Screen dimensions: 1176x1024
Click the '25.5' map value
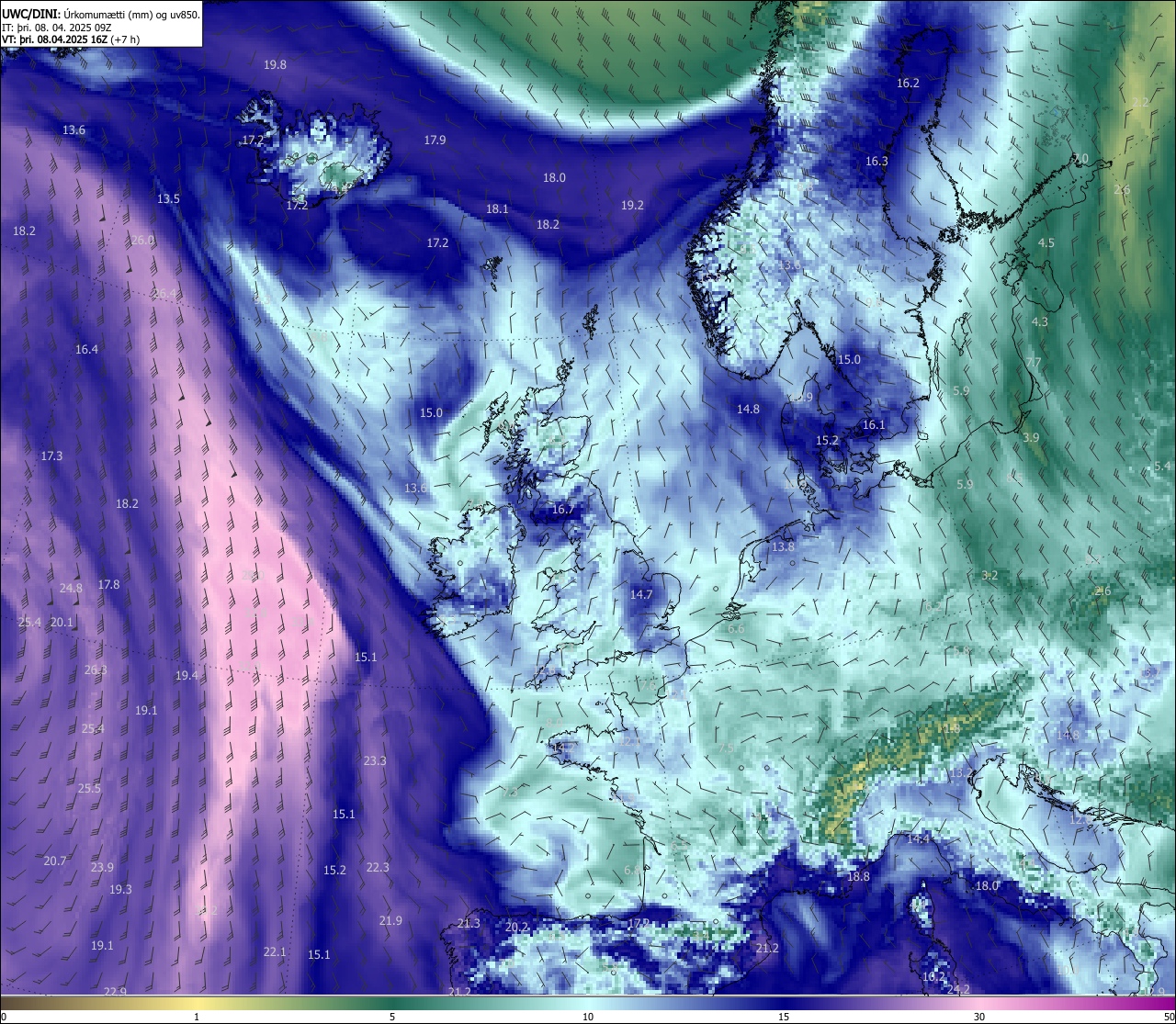89,788
